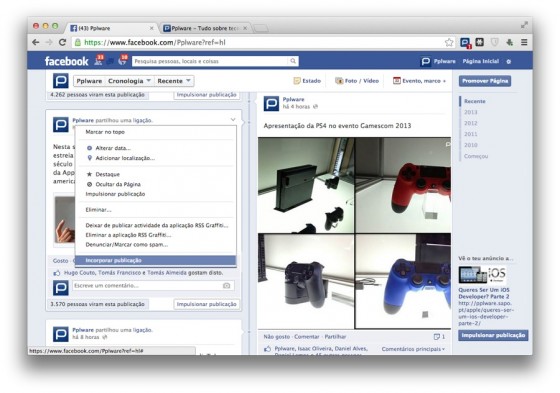Expand Evento, marco + composer option
Image resolution: width=560 pixels, height=393 pixels.
(x=419, y=81)
